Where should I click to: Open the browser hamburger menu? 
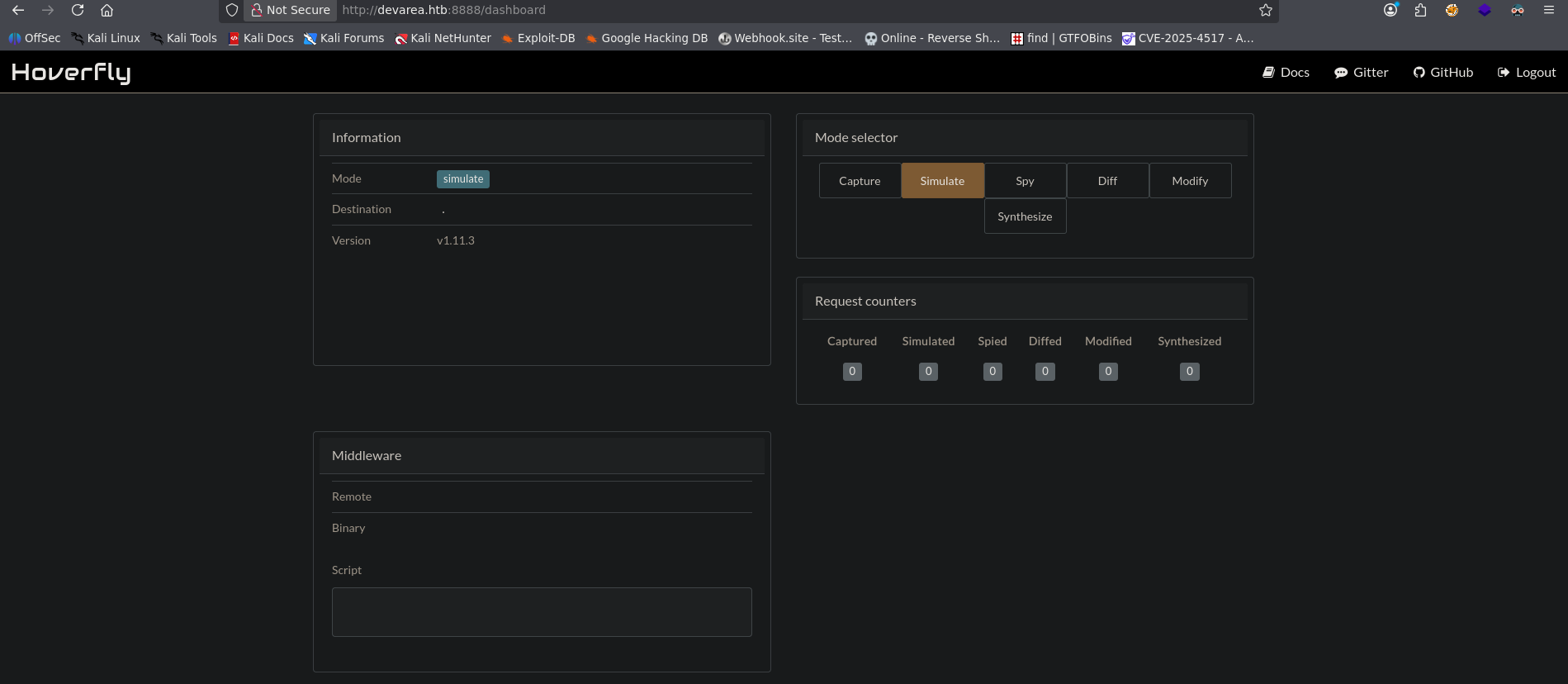1549,10
